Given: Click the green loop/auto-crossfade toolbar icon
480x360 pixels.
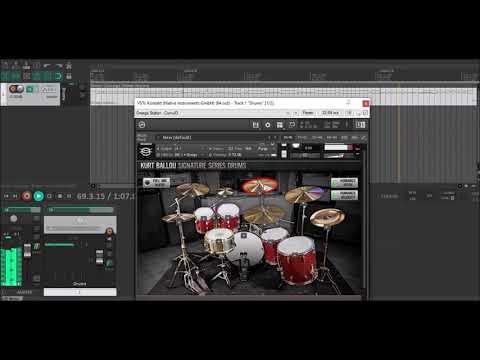Looking at the screenshot, I should click(x=58, y=76).
